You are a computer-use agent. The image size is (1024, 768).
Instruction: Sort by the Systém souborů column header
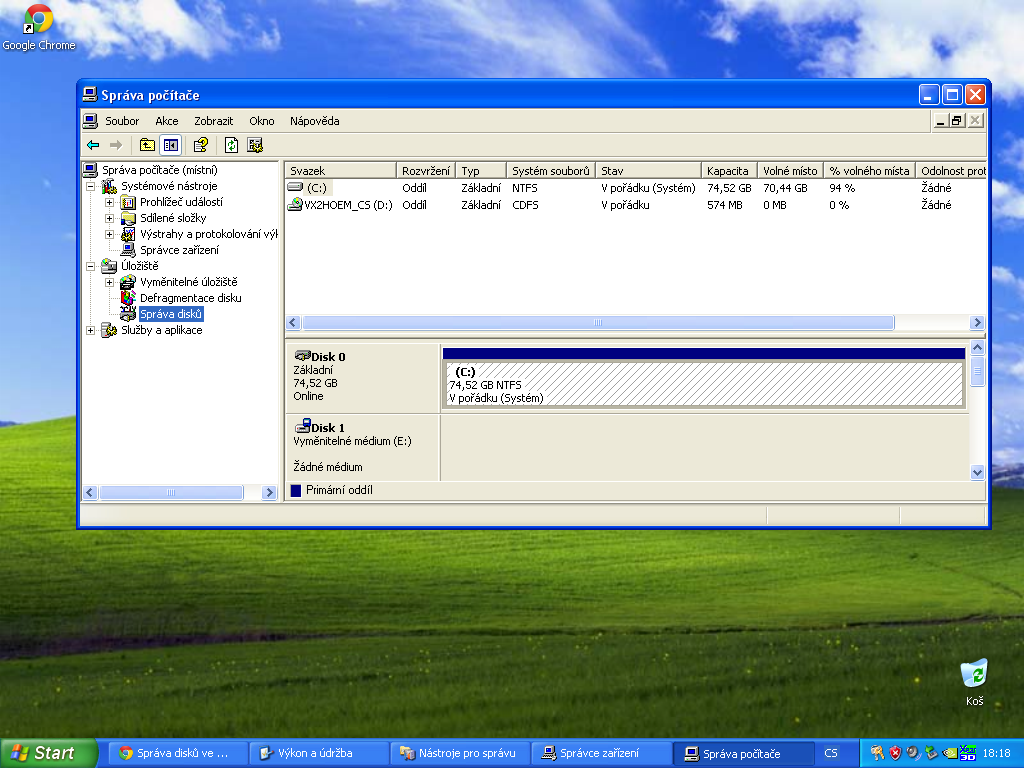click(x=551, y=170)
